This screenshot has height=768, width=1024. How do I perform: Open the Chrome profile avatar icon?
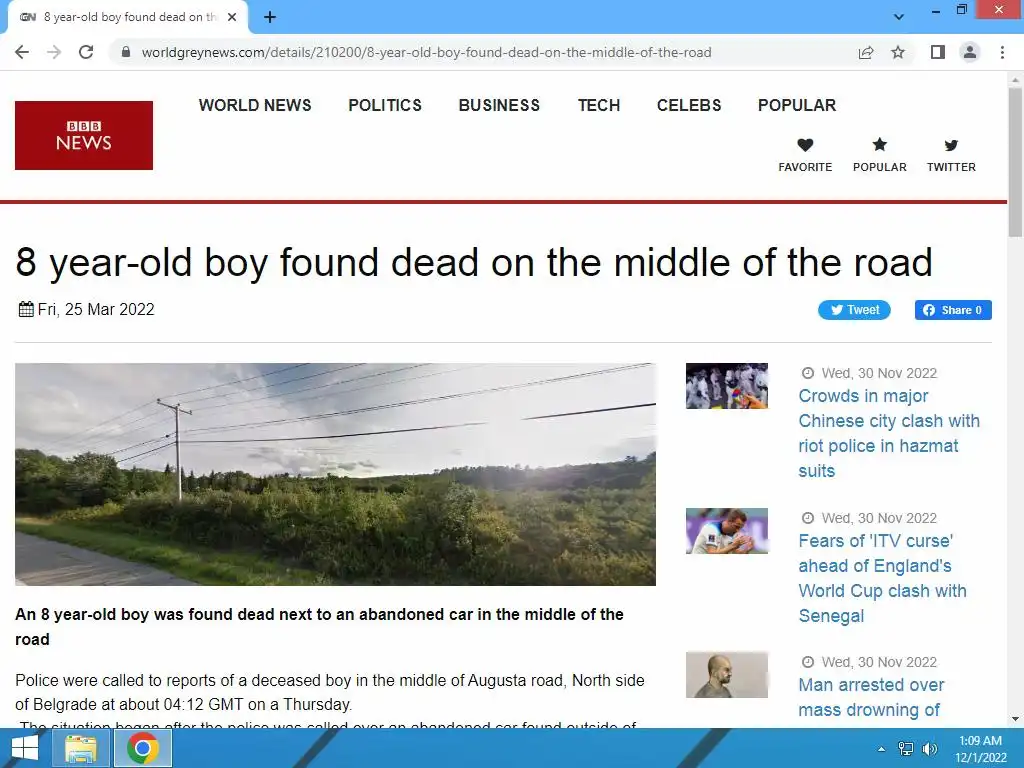coord(970,52)
